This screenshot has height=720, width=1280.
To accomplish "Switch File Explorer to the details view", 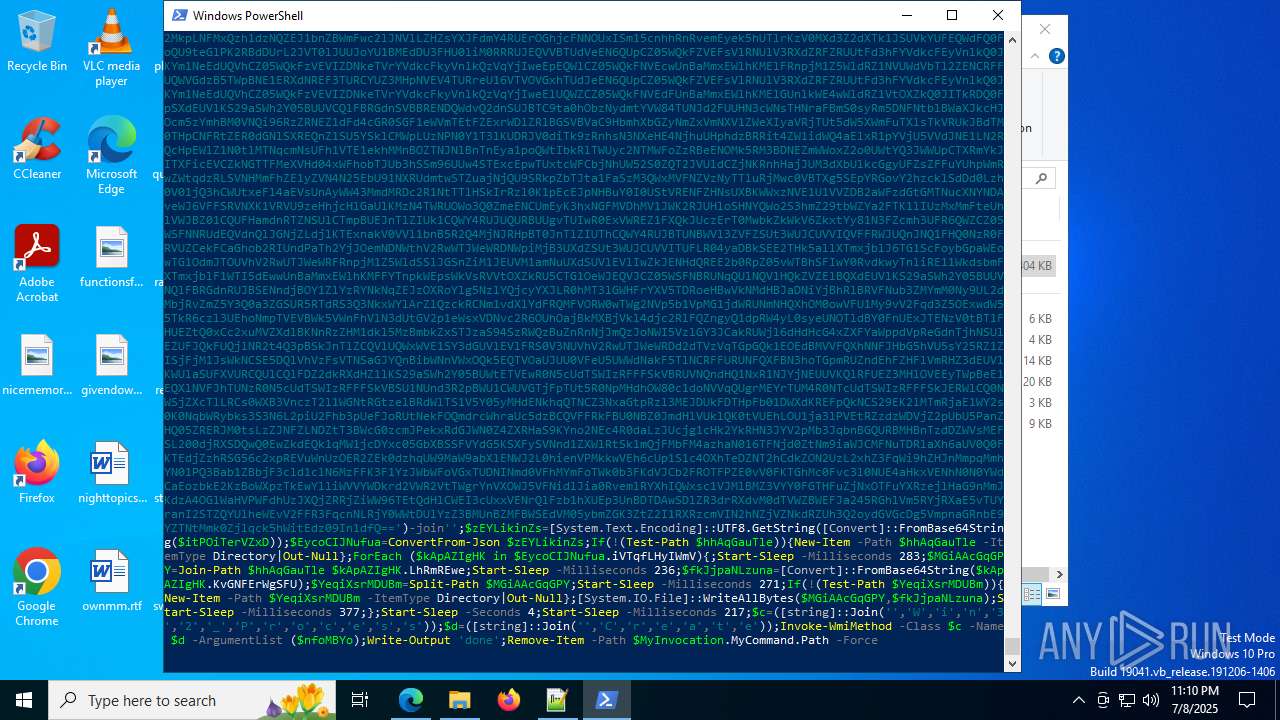I will 1033,594.
